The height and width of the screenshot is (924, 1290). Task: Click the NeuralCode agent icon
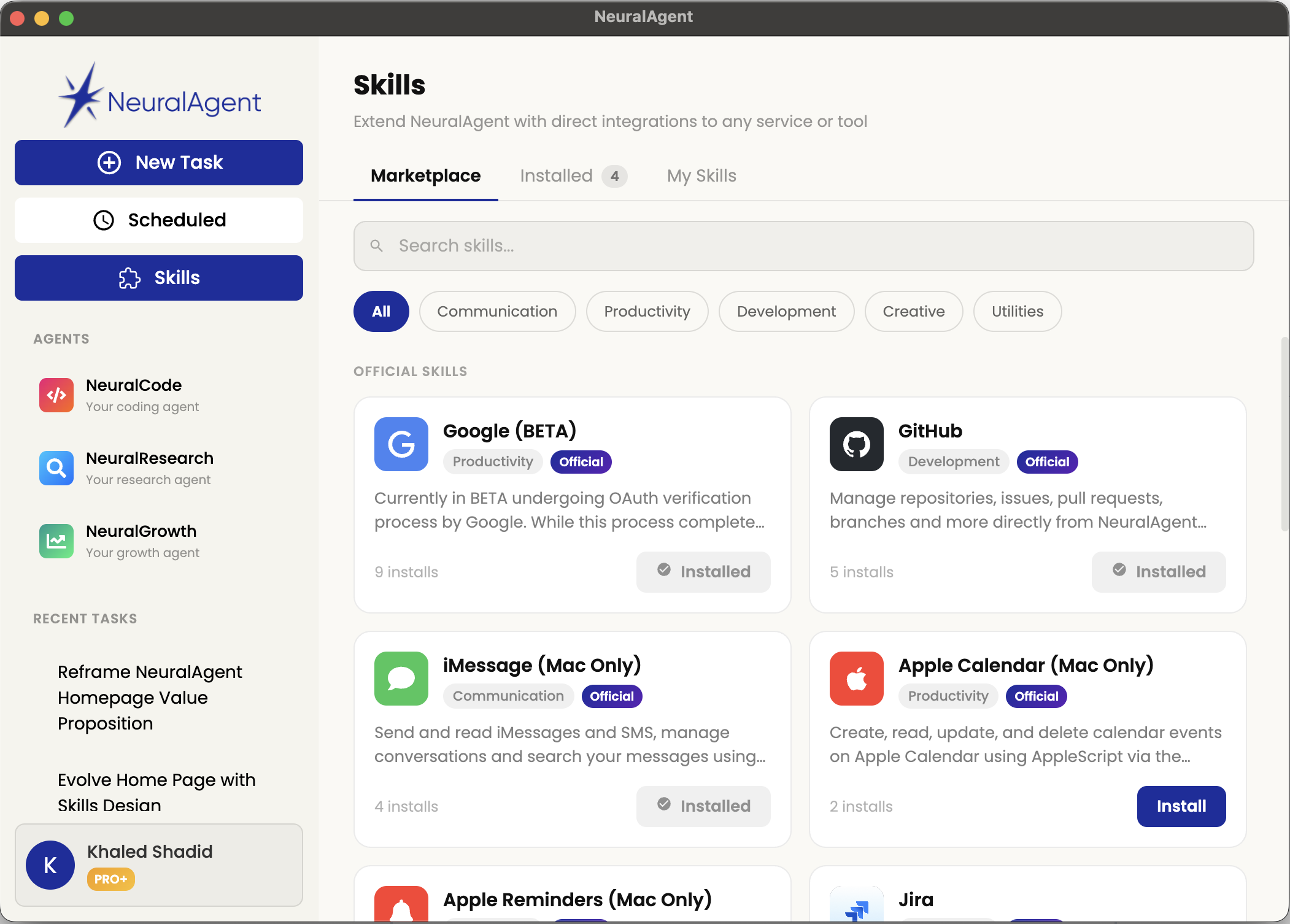pyautogui.click(x=56, y=395)
